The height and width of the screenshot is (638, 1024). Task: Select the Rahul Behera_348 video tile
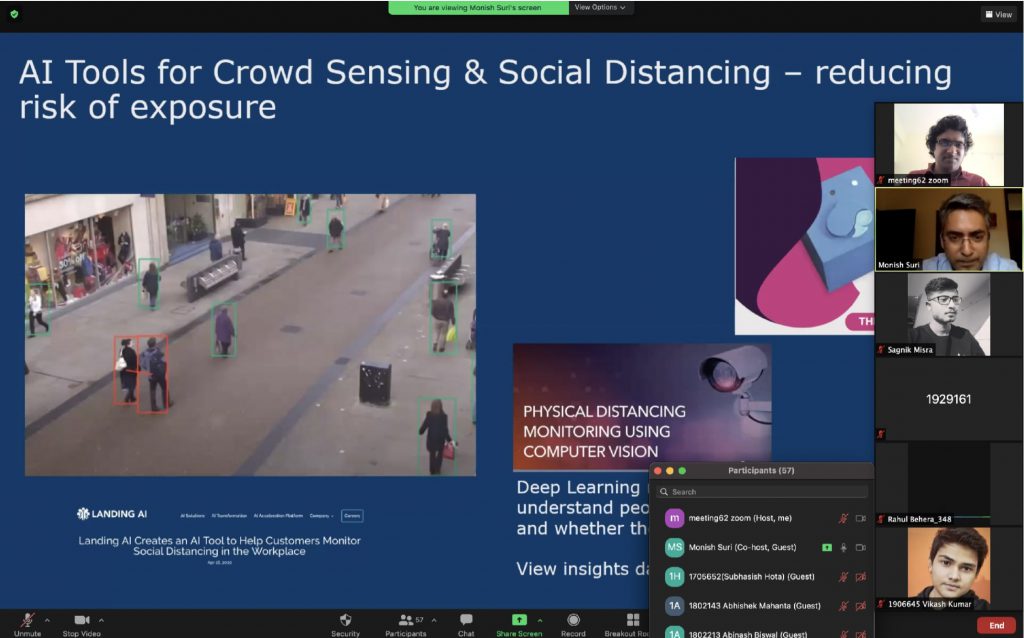948,484
